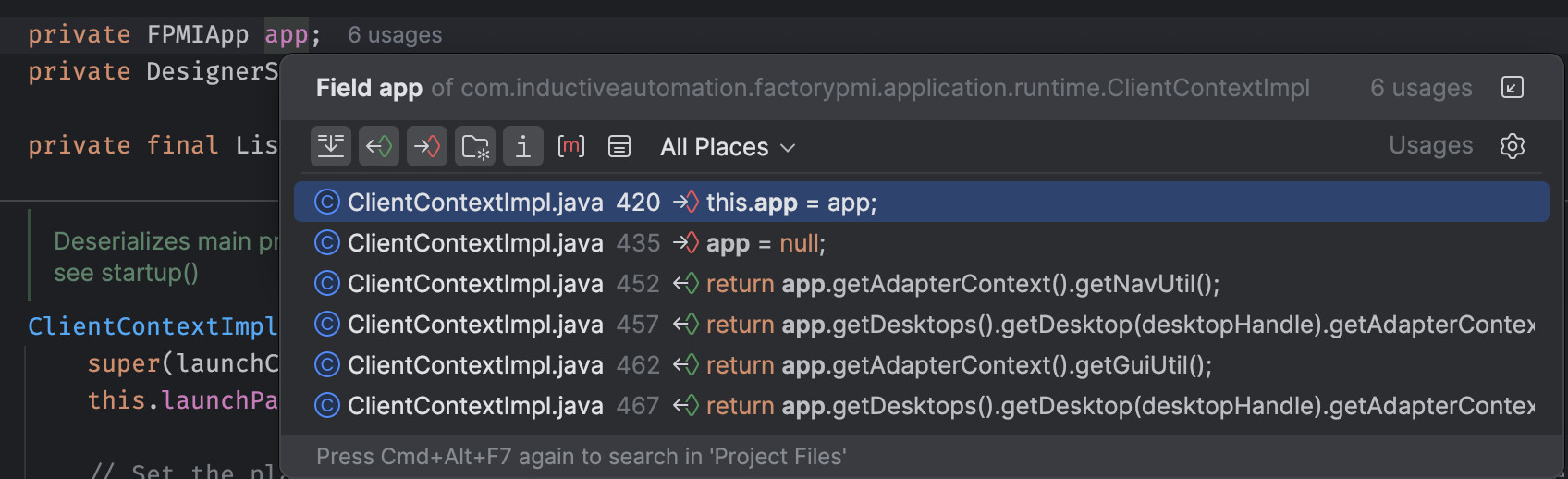Screen dimensions: 1568x479
Task: Click the class icon of line 420 result
Action: [327, 203]
